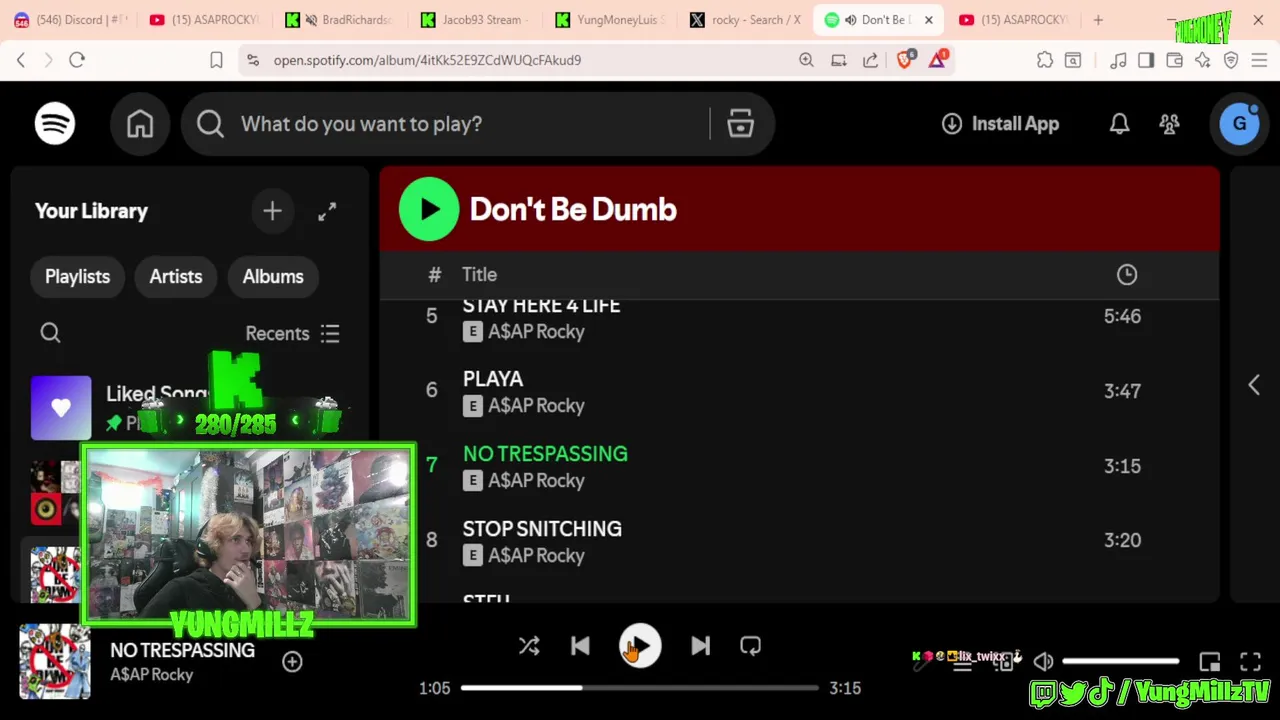Screen dimensions: 1280x720
Task: Open the Brave VPN shield icon
Action: coord(1231,60)
